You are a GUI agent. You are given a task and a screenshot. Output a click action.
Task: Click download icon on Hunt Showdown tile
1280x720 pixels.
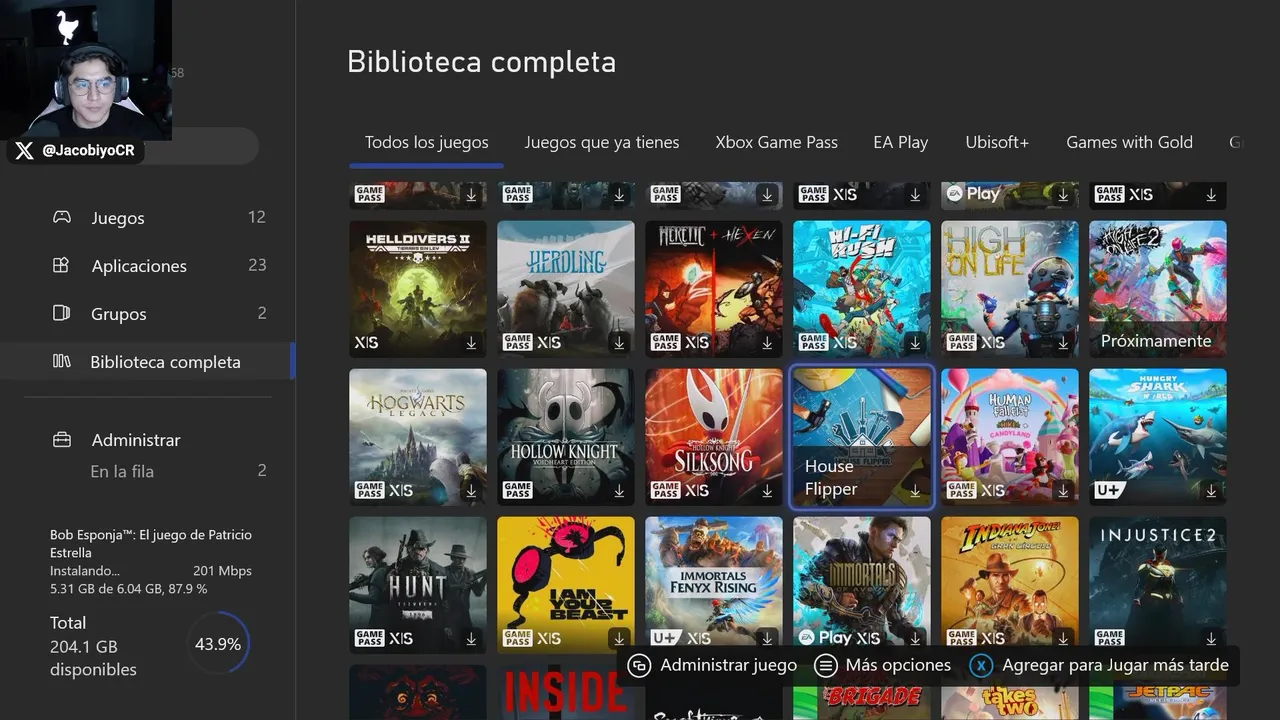[x=471, y=639]
